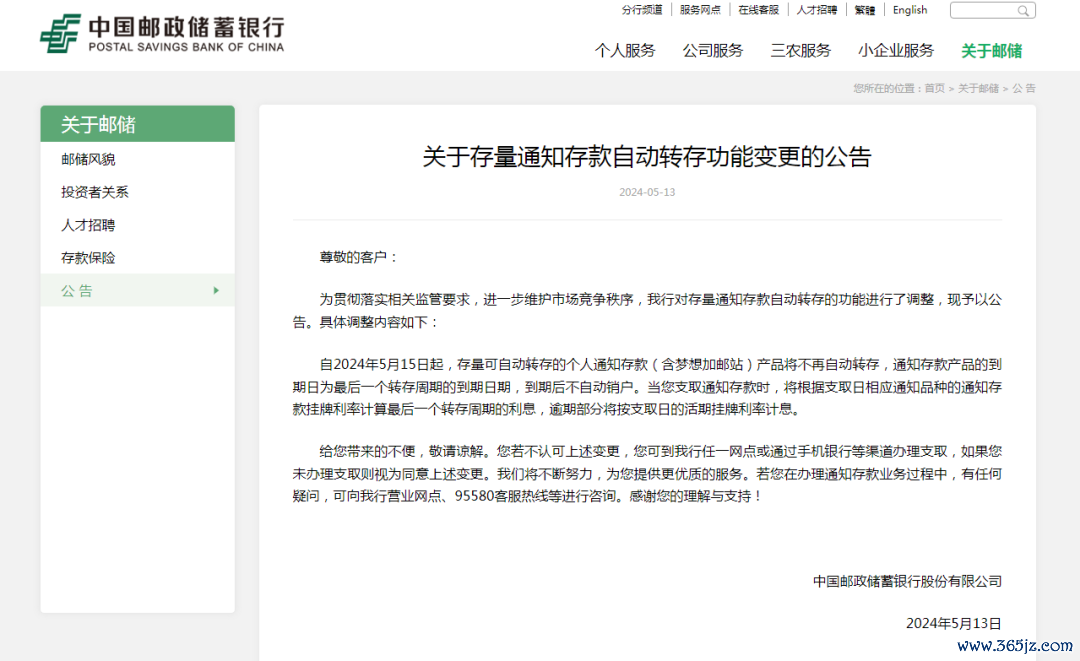This screenshot has height=661, width=1080.
Task: Open 个人服务 main menu
Action: point(625,50)
